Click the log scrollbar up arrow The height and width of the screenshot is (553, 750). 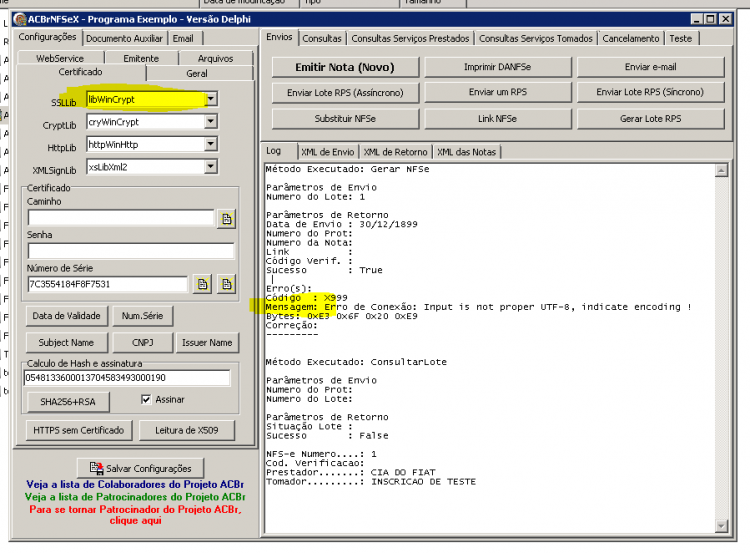(721, 170)
